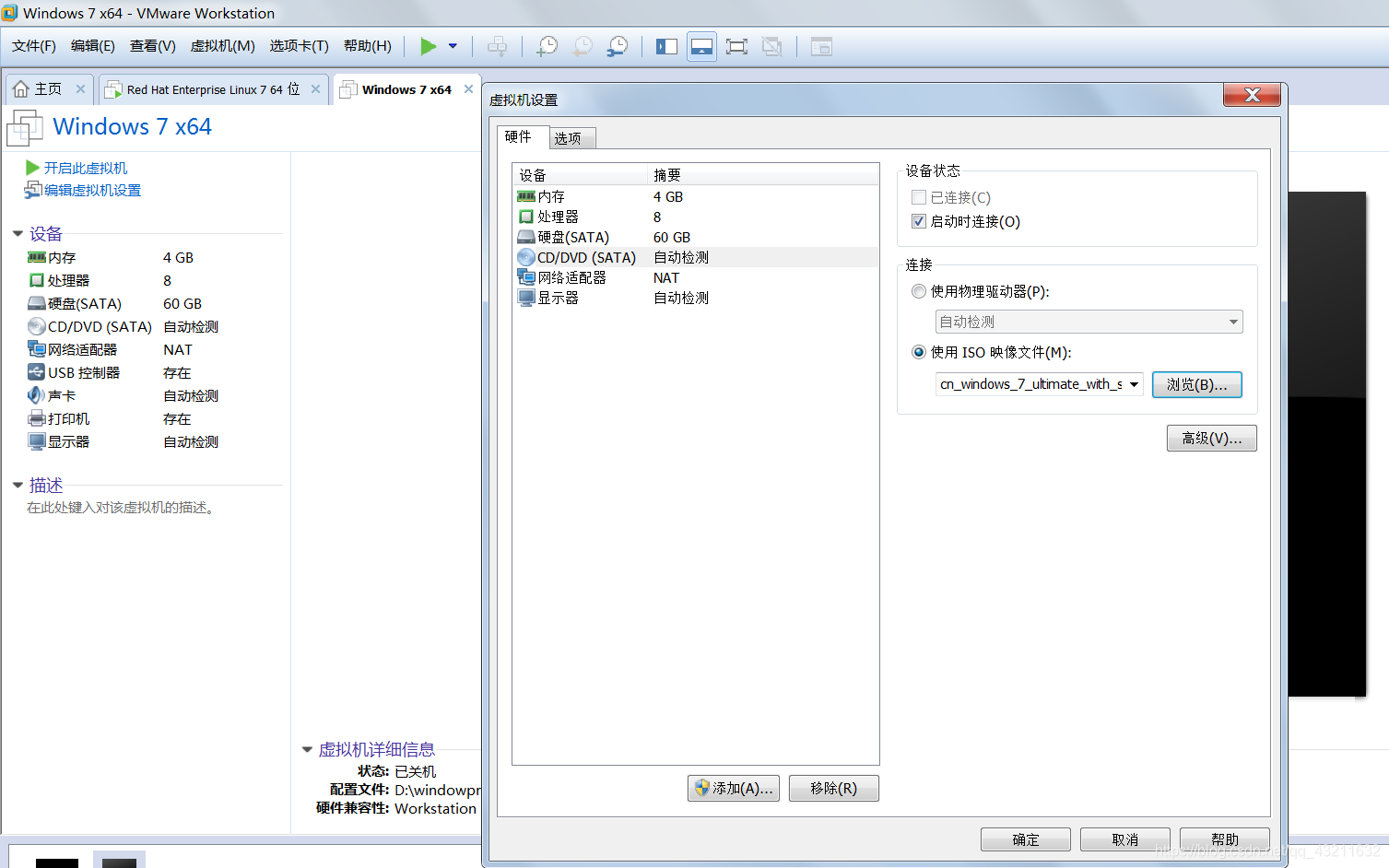Open the snapshot manager toolbar icon
The image size is (1389, 868).
tap(618, 46)
